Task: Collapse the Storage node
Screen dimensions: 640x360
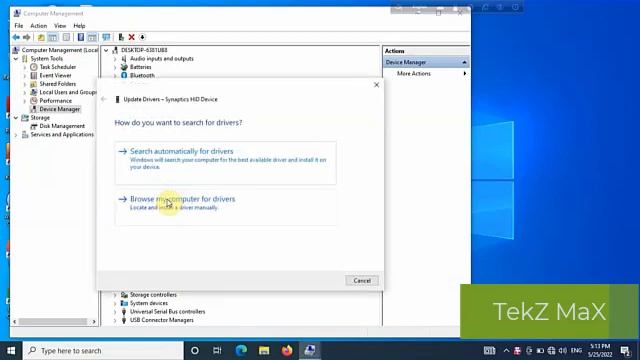Action: (x=16, y=118)
